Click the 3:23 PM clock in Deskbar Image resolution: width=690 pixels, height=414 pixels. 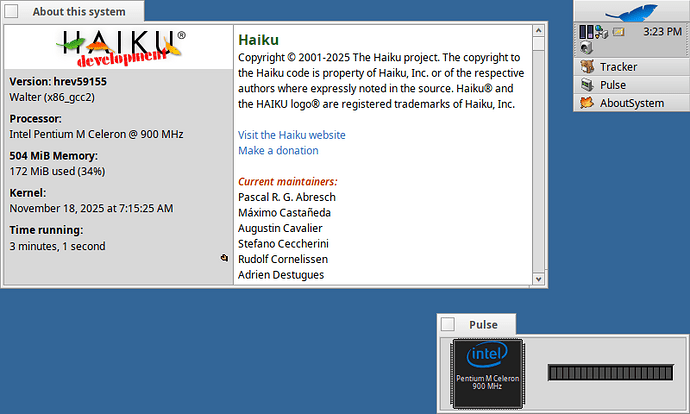[x=661, y=32]
